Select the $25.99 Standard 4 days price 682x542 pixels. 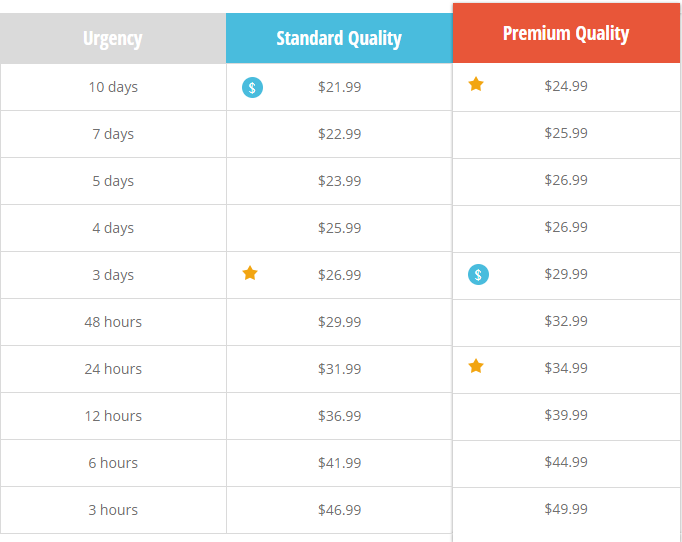[339, 228]
